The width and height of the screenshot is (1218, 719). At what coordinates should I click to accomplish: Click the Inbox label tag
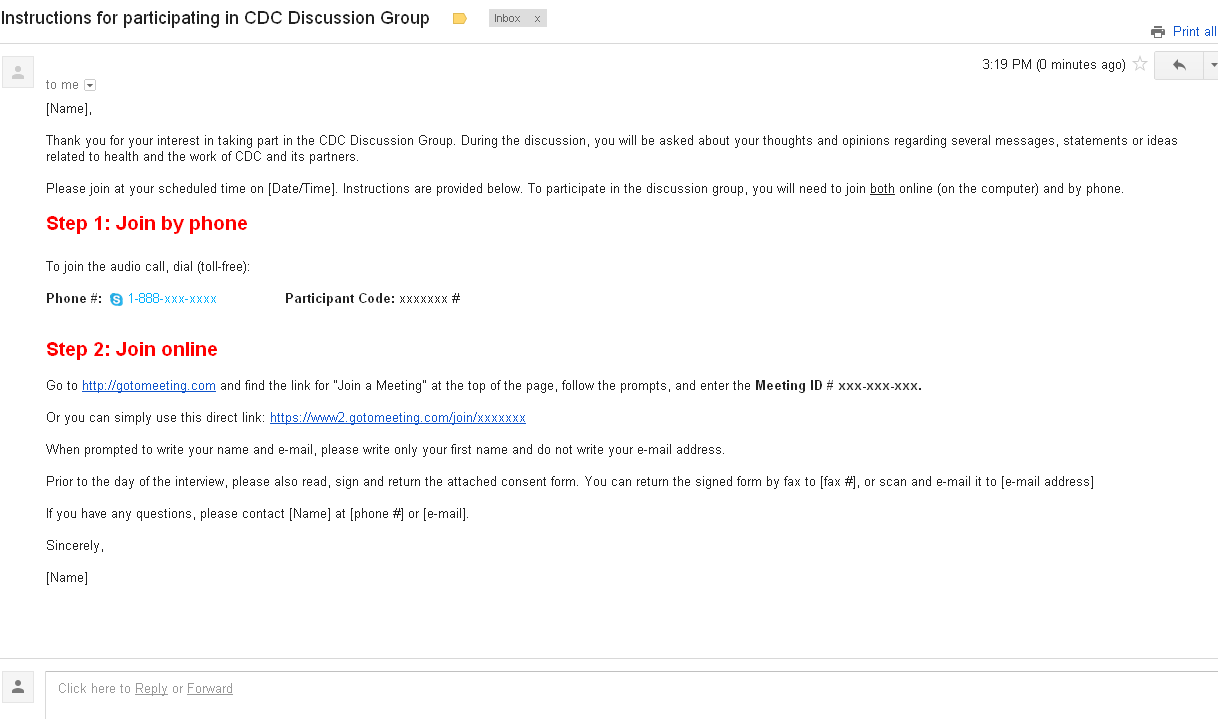click(507, 19)
